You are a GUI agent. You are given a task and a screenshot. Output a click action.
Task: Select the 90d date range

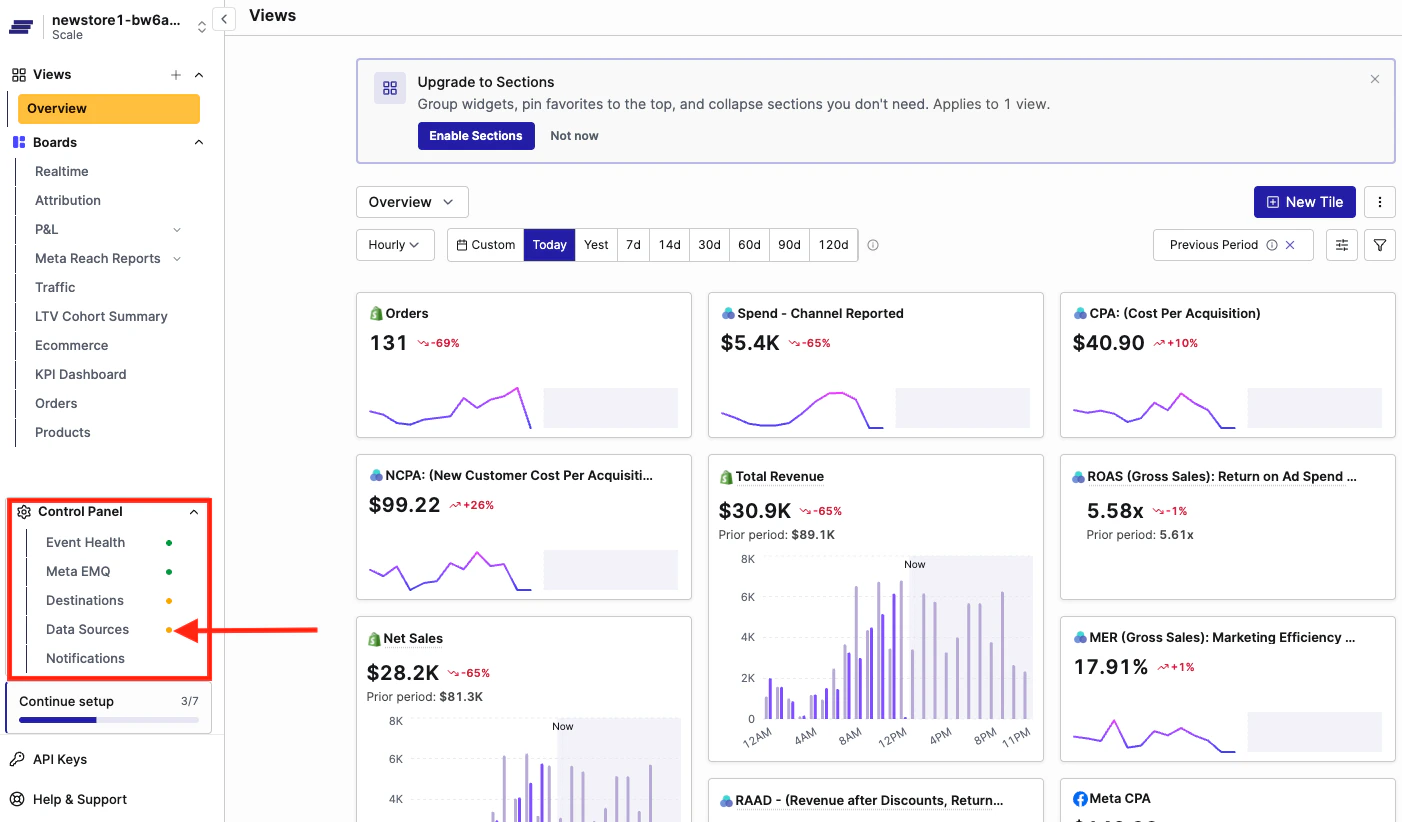pyautogui.click(x=790, y=245)
